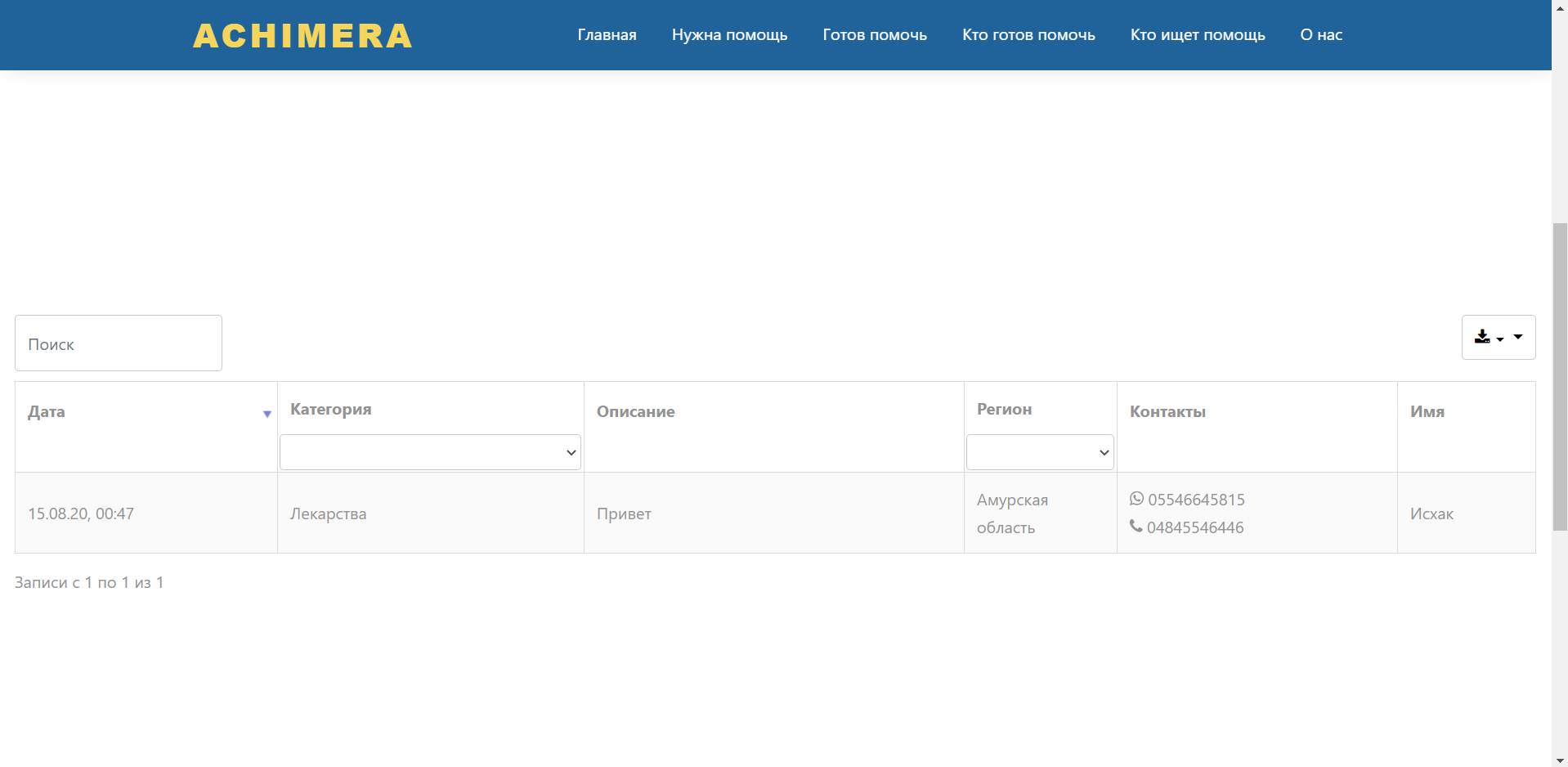Image resolution: width=1568 pixels, height=767 pixels.
Task: Navigate to Кто готов помочь
Action: 1028,35
